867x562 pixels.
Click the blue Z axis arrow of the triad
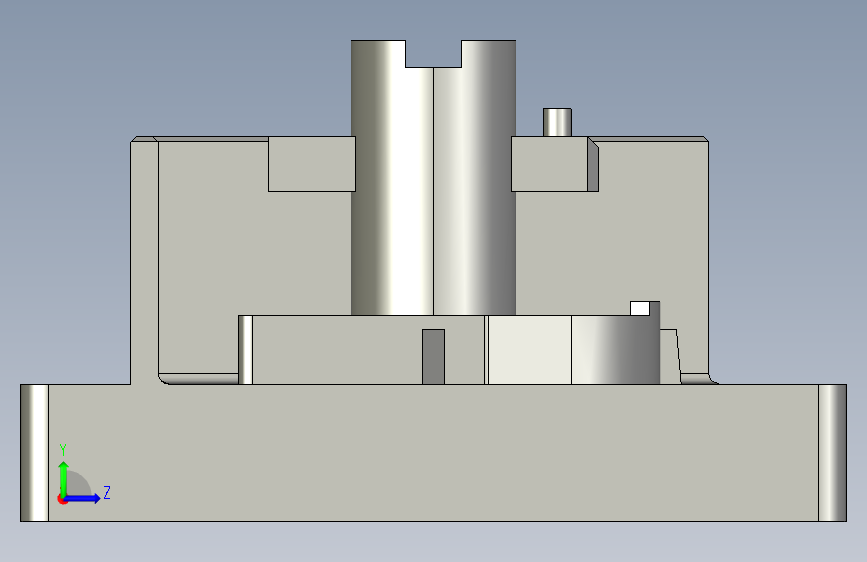(83, 498)
